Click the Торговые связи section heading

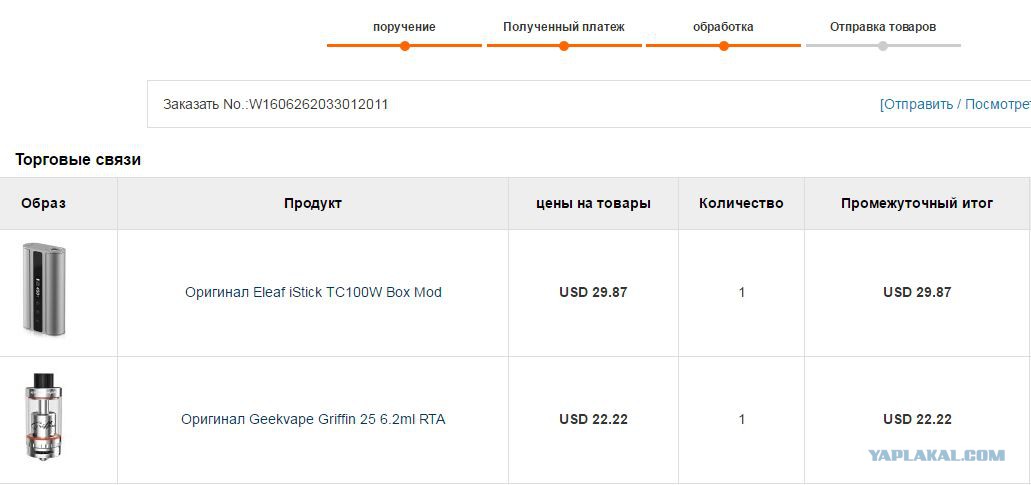point(78,160)
